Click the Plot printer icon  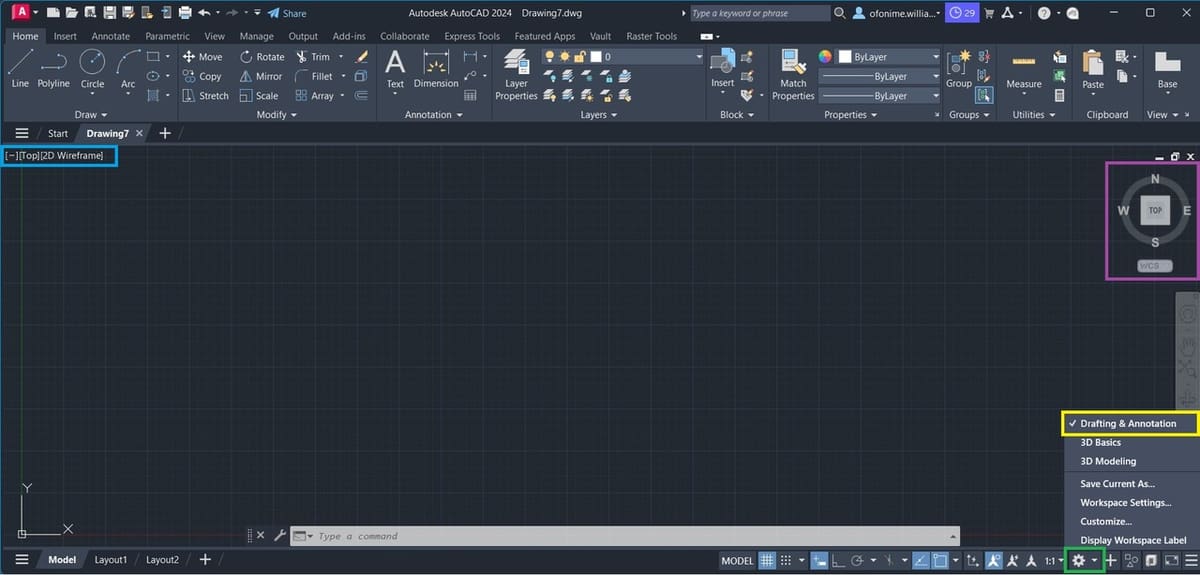[x=184, y=13]
